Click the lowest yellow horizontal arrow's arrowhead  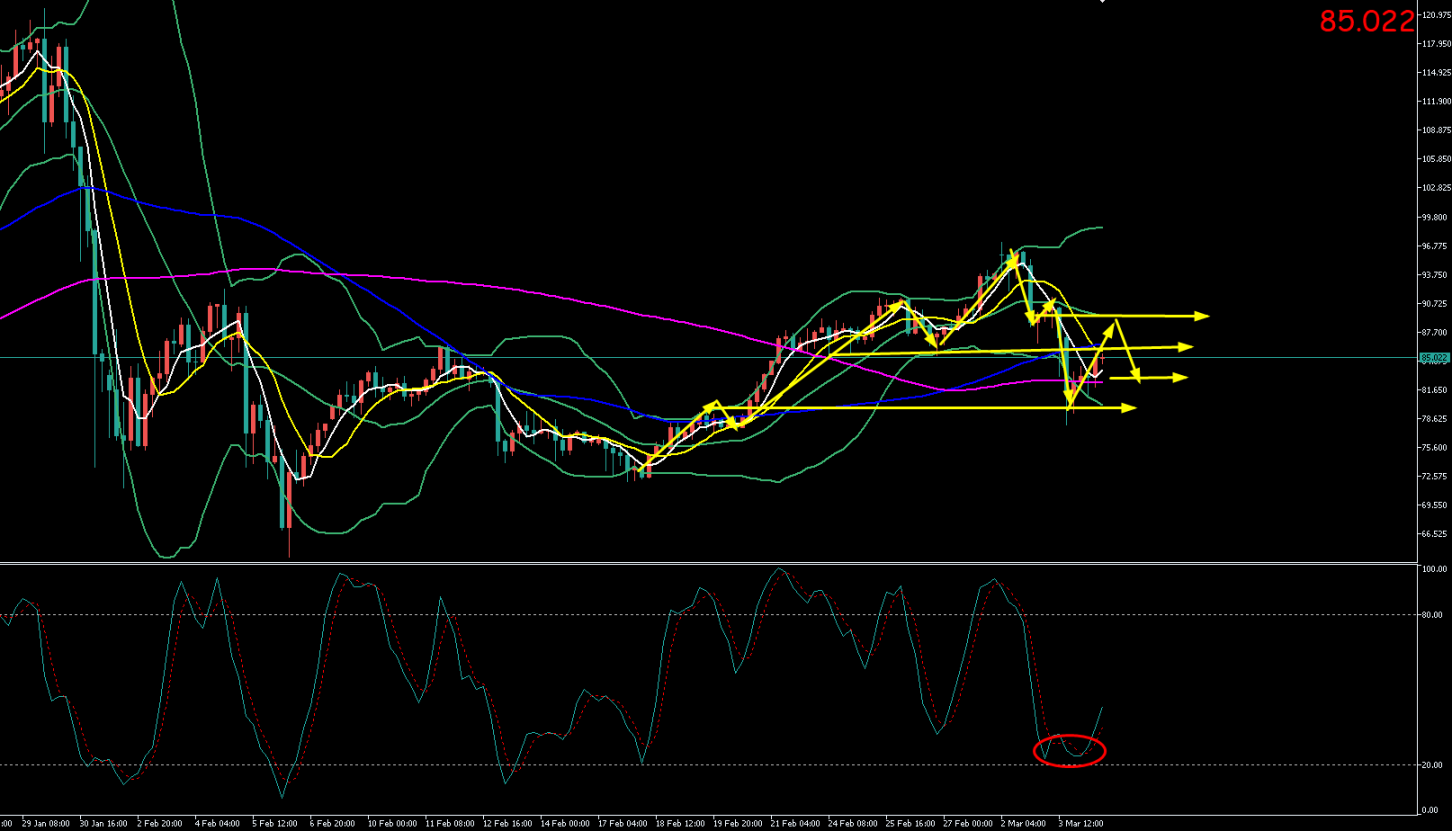click(1129, 408)
